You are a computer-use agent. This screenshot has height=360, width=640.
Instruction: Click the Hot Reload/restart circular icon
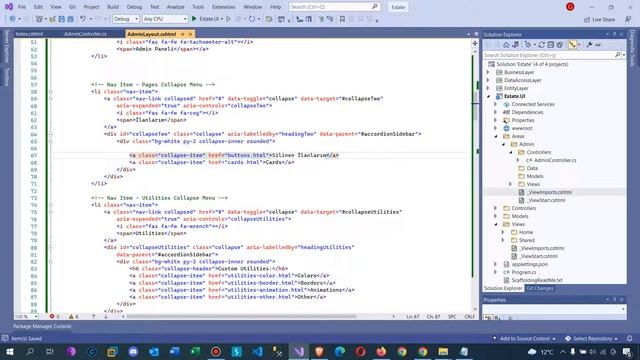point(252,19)
